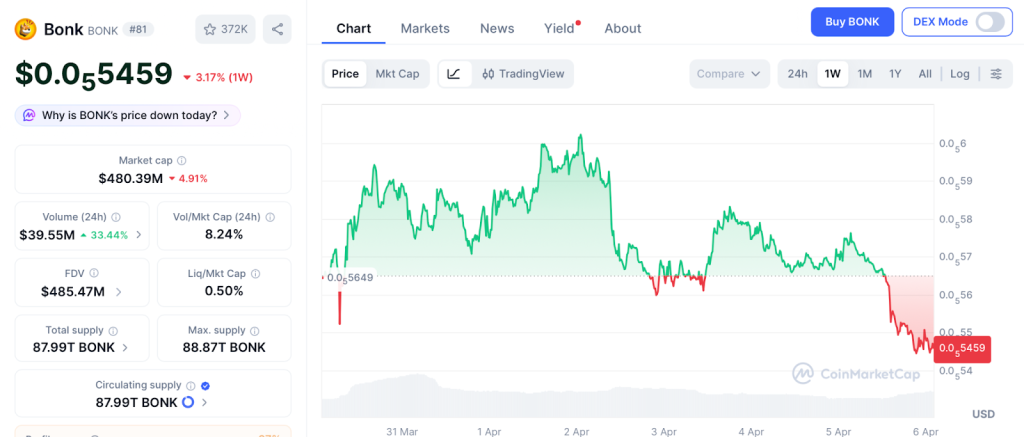The image size is (1024, 437).
Task: Click the Buy BONK button
Action: point(852,22)
